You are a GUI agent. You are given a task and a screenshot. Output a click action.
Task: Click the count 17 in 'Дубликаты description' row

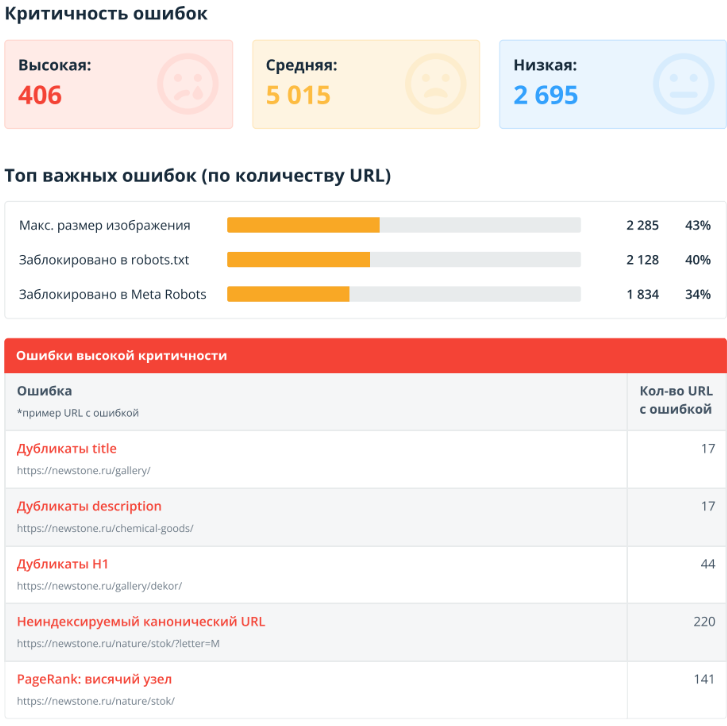point(708,506)
